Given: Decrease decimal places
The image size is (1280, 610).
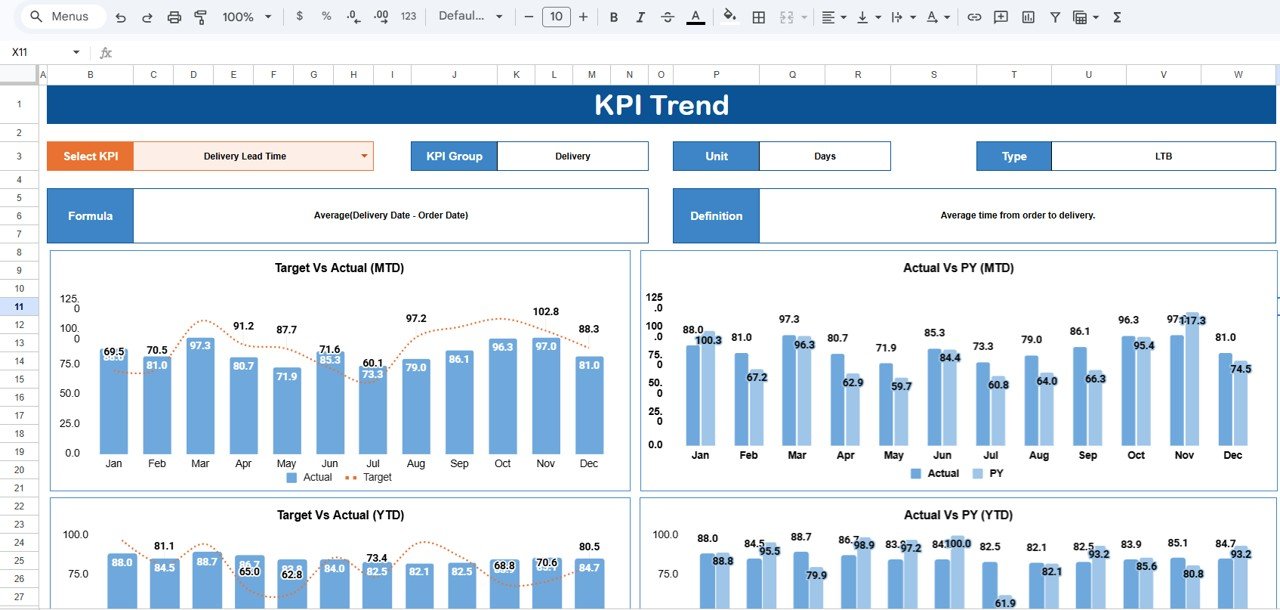Looking at the screenshot, I should point(354,17).
